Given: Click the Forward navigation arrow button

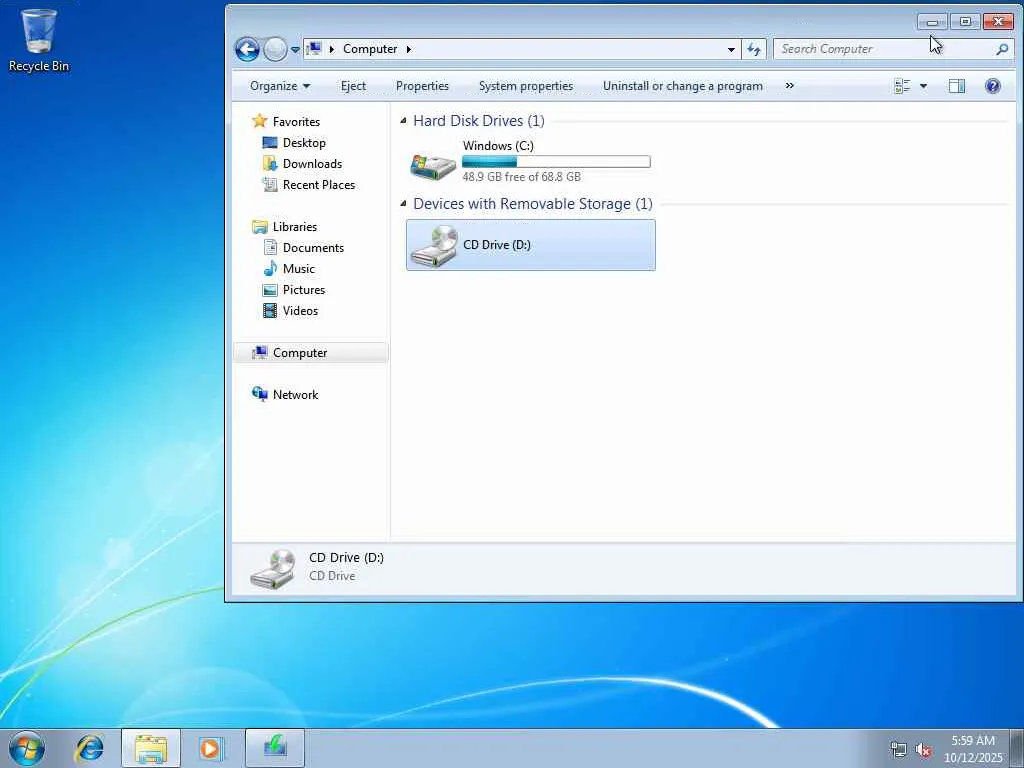Looking at the screenshot, I should [x=275, y=49].
